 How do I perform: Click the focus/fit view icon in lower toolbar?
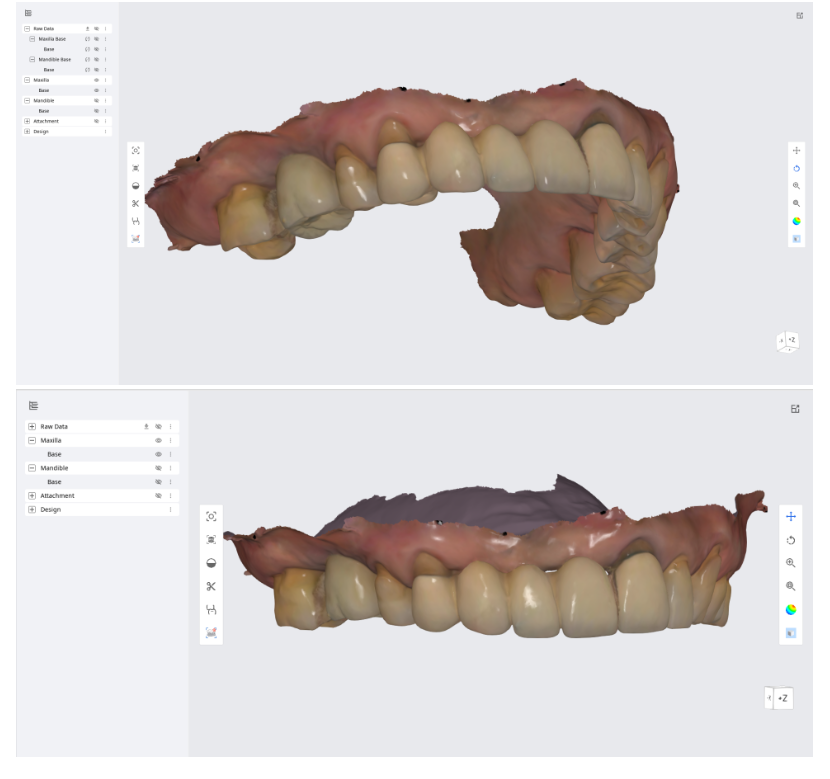click(x=211, y=517)
